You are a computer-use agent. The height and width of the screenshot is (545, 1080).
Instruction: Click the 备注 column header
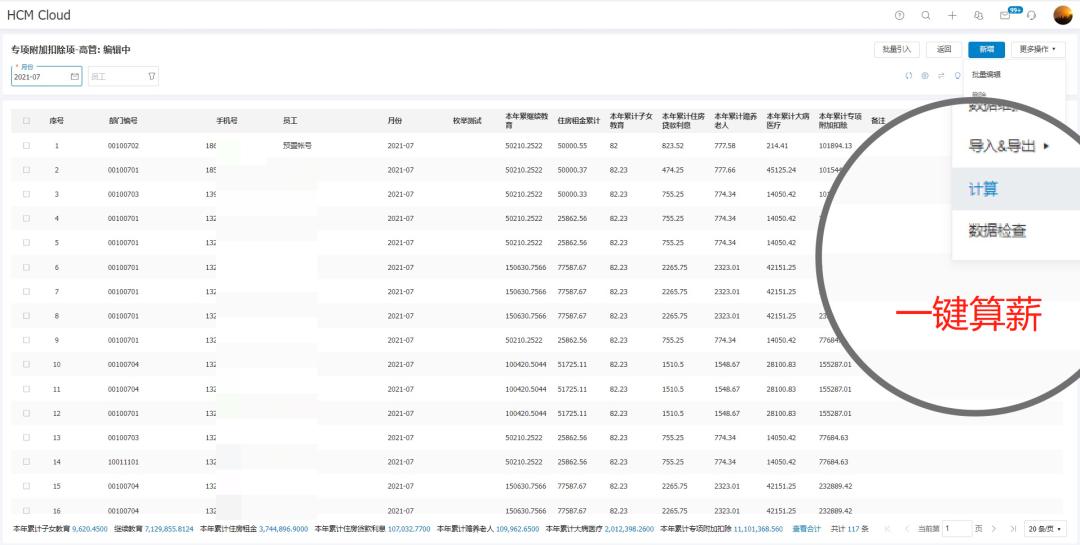pyautogui.click(x=878, y=121)
